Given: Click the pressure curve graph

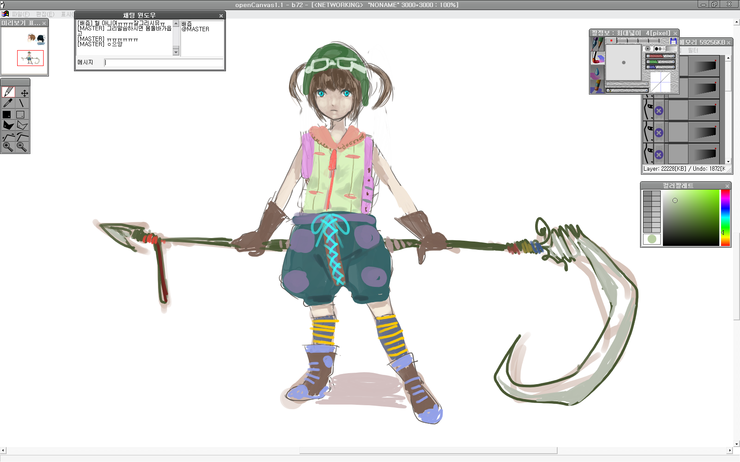Looking at the screenshot, I should click(x=661, y=82).
